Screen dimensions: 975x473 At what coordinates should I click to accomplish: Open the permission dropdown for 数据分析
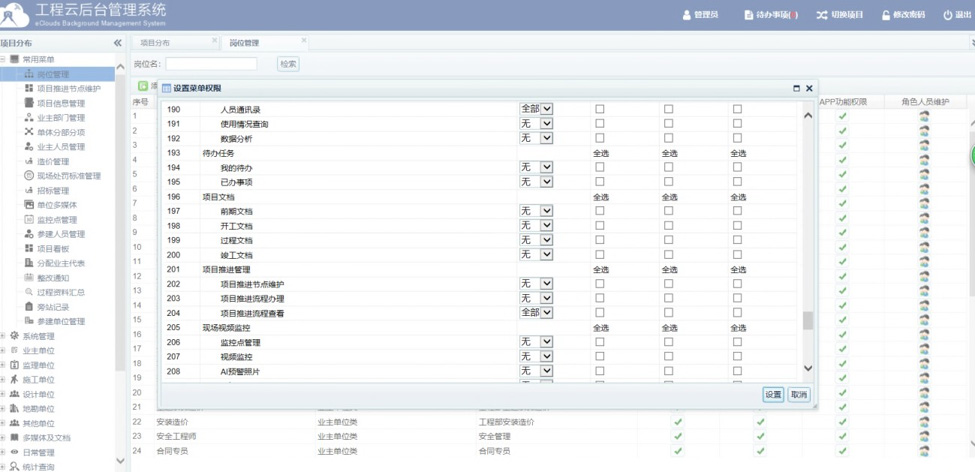546,138
